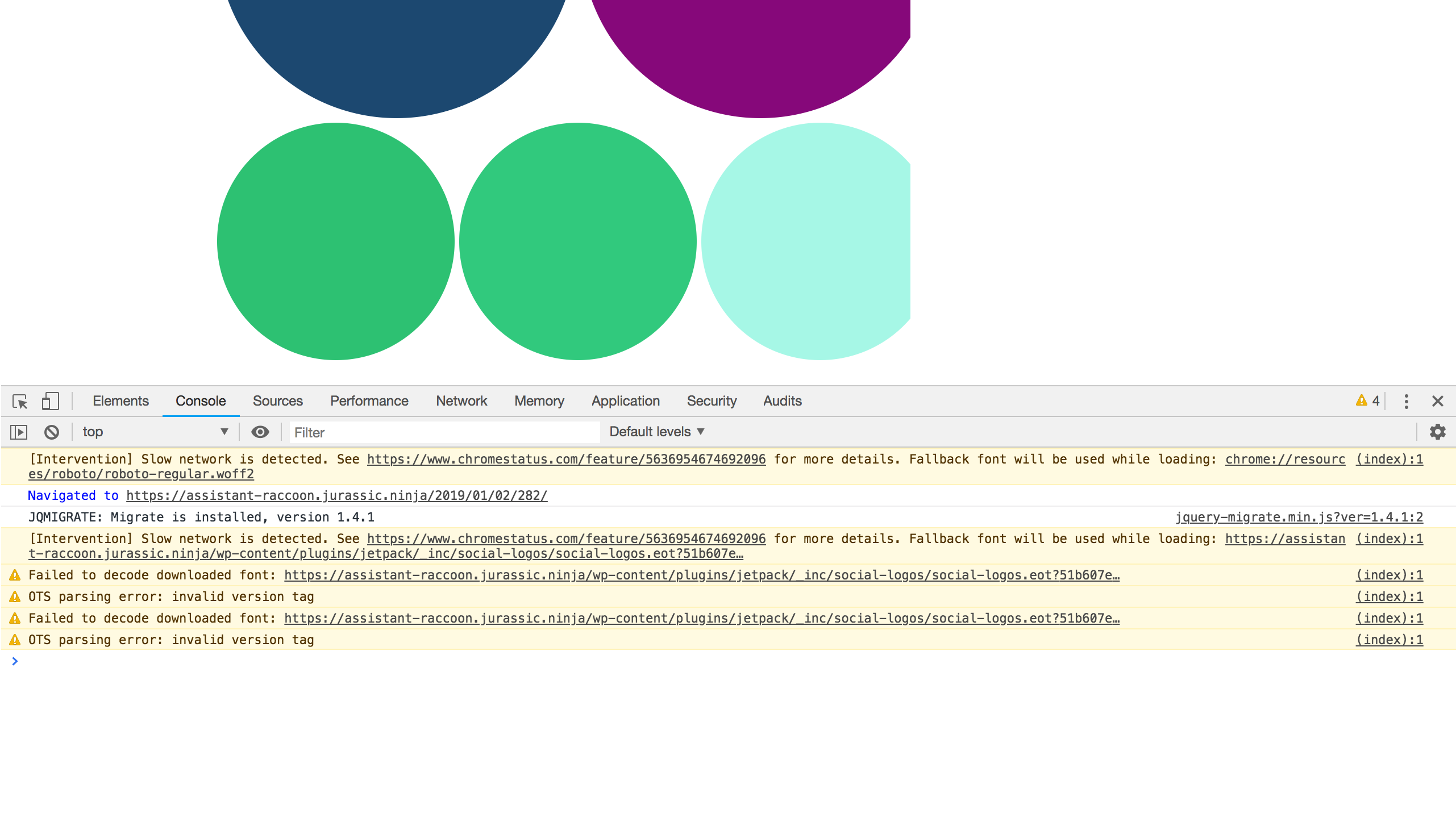This screenshot has width=1456, height=818.
Task: Toggle the device toolbar icon
Action: coord(50,401)
